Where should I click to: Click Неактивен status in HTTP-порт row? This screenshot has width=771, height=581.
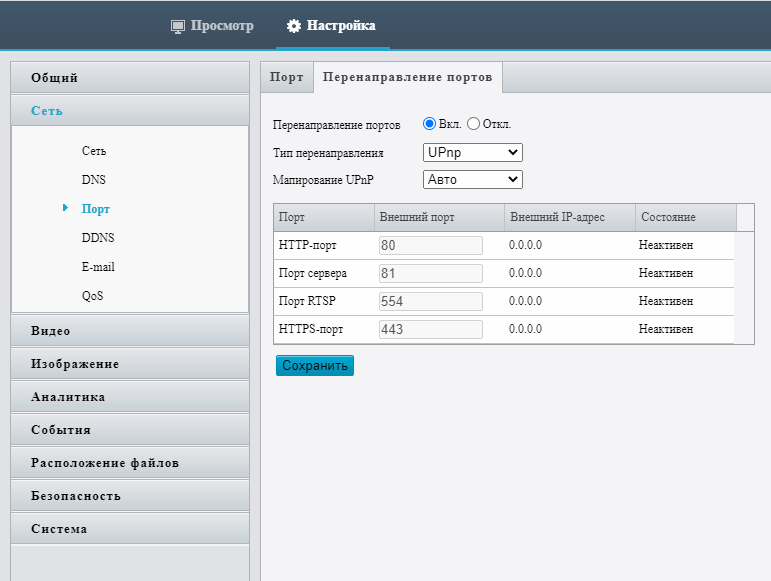tap(666, 245)
